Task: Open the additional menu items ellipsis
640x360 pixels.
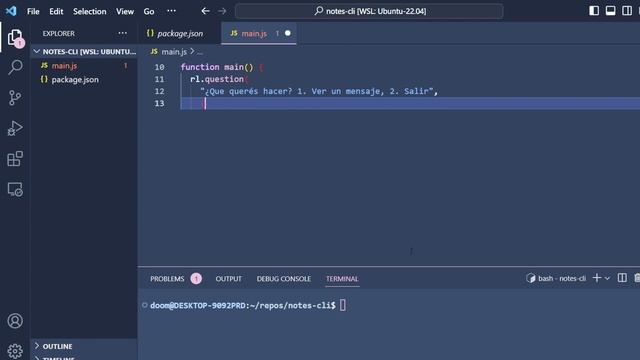Action: (x=171, y=11)
